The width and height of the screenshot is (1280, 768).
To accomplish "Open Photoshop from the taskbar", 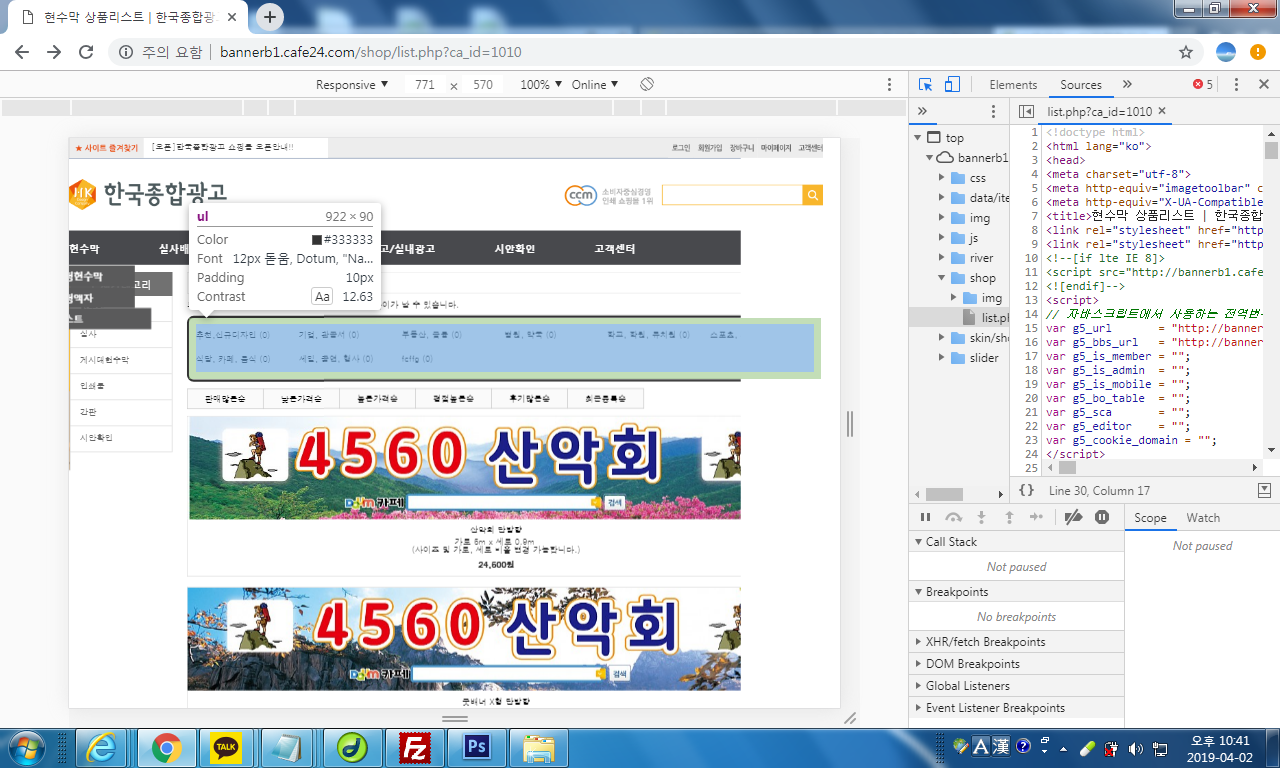I will pos(474,747).
